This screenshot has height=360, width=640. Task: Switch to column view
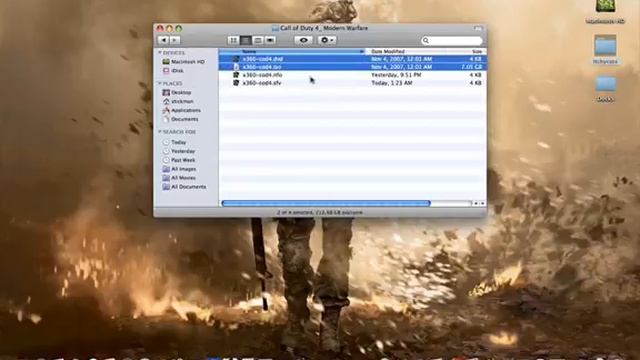pos(258,40)
